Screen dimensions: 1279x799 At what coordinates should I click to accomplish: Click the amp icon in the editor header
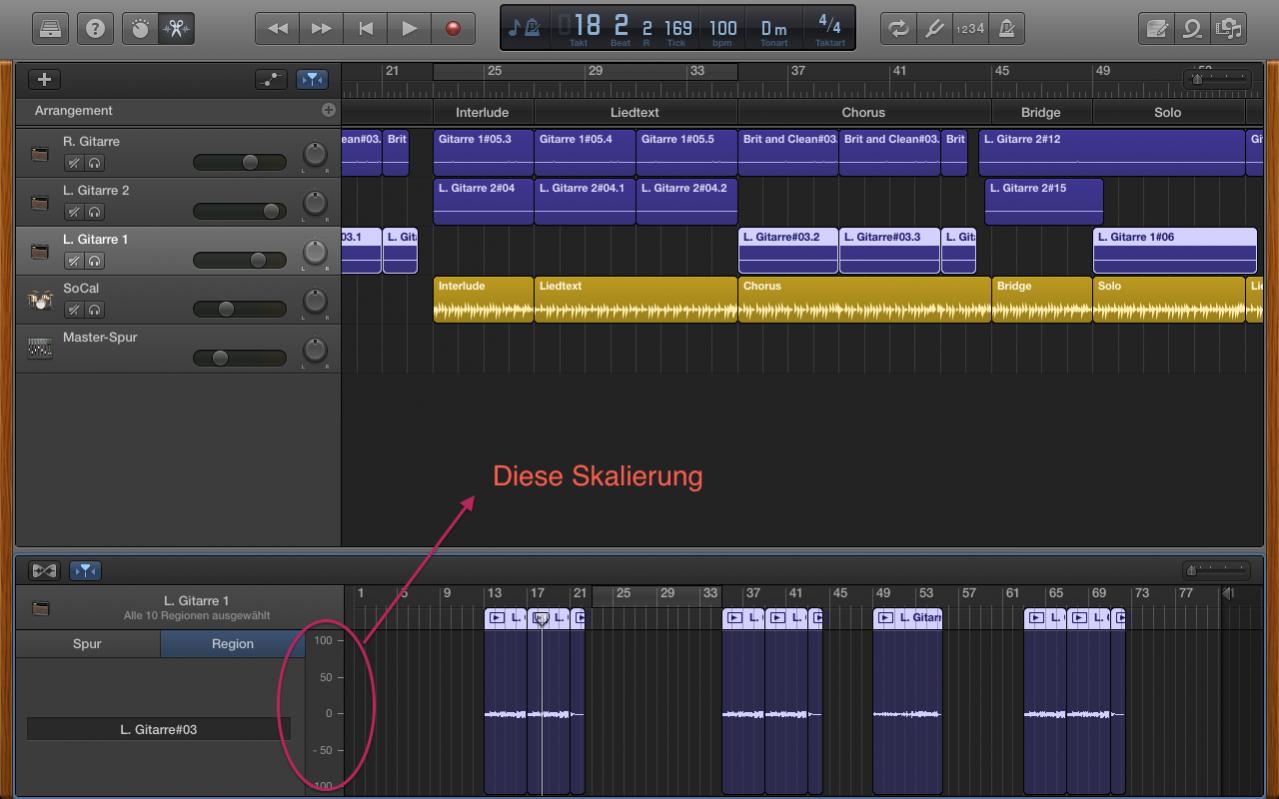click(x=40, y=608)
